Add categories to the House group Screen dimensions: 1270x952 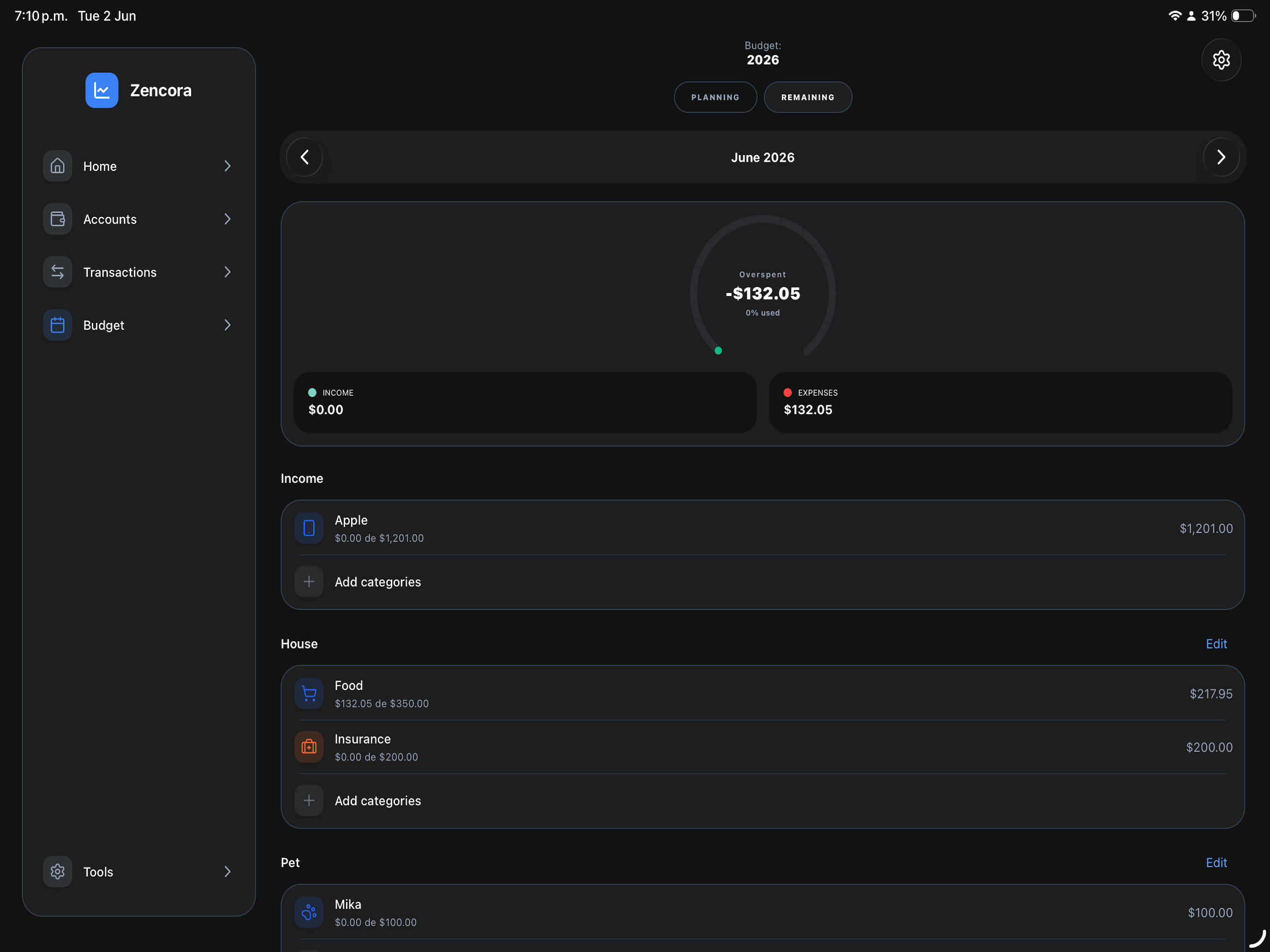point(762,801)
